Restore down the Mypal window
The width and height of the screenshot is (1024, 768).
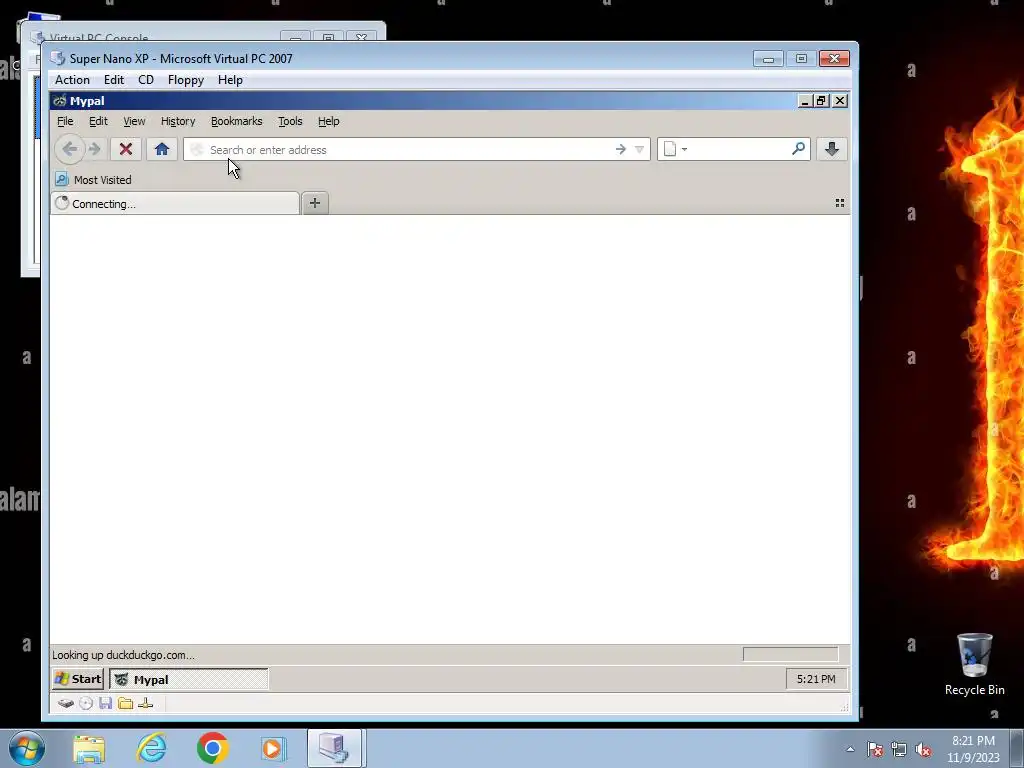click(822, 101)
